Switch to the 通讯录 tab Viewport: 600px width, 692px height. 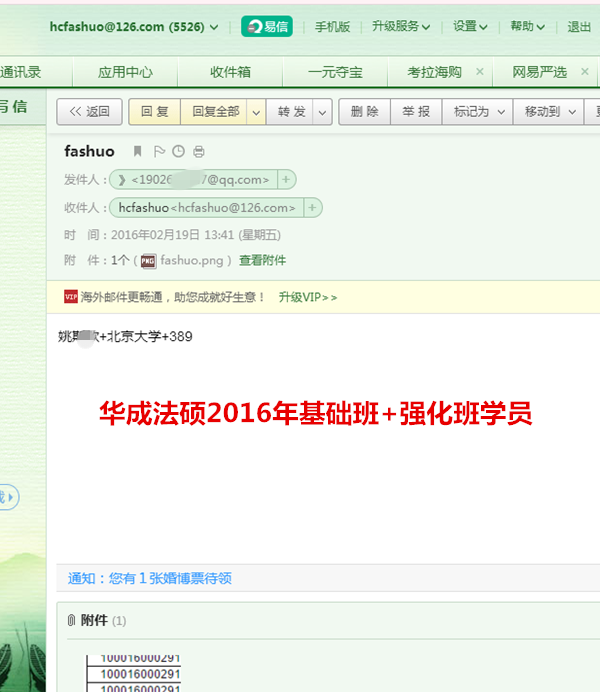(x=20, y=72)
